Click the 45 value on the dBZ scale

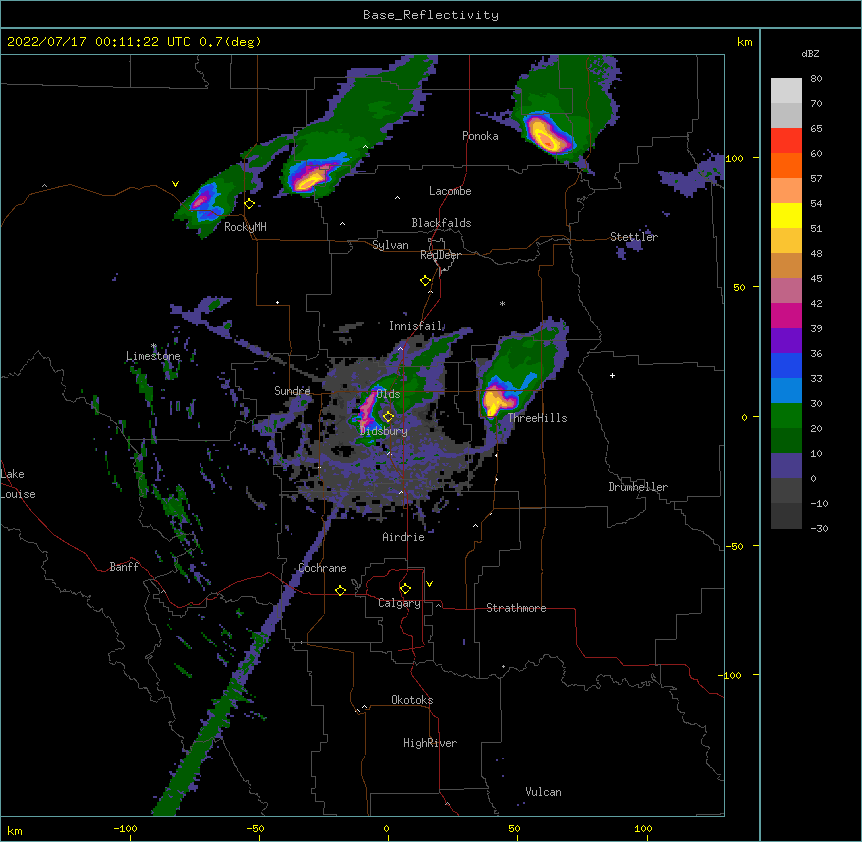816,278
